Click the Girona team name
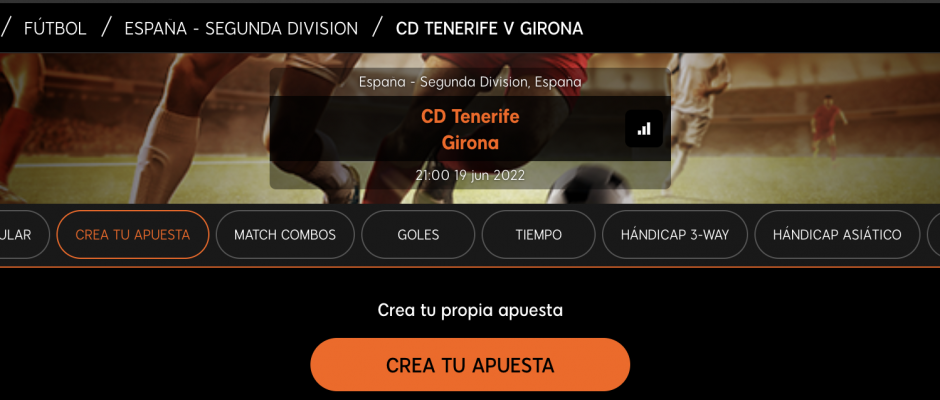Viewport: 940px width, 400px height. point(470,143)
